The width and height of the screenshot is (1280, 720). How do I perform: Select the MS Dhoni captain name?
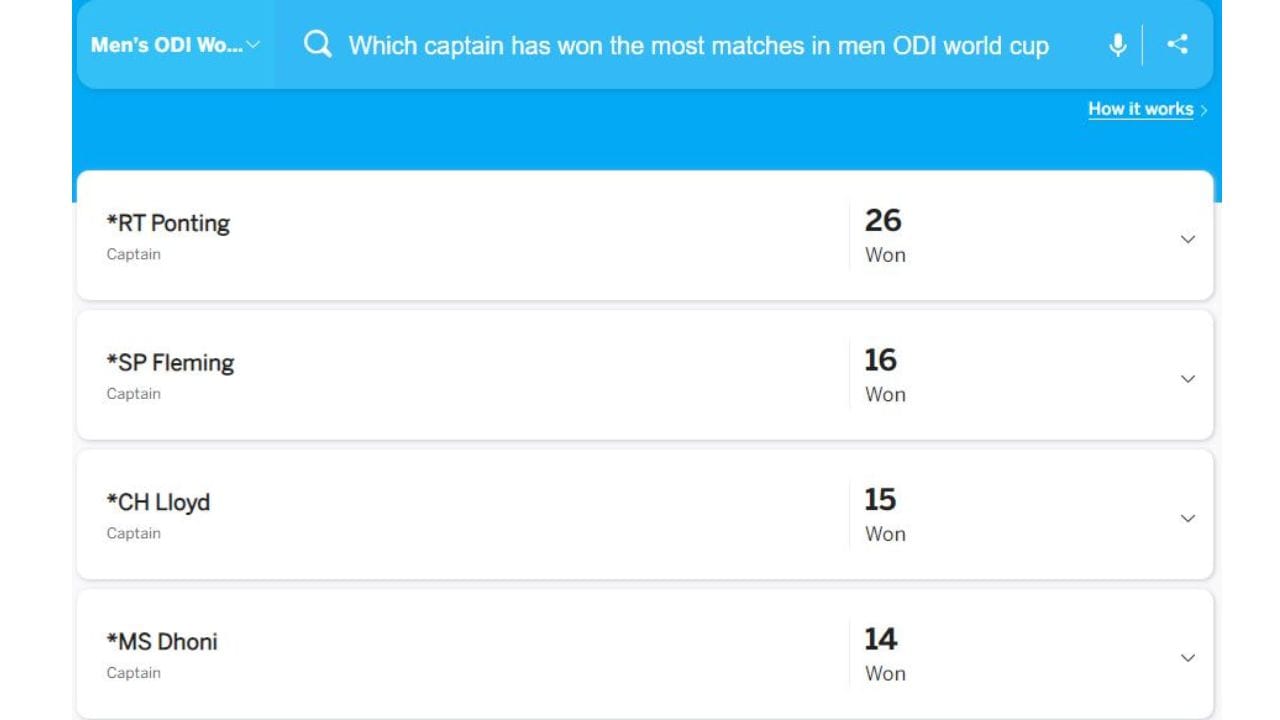coord(162,641)
